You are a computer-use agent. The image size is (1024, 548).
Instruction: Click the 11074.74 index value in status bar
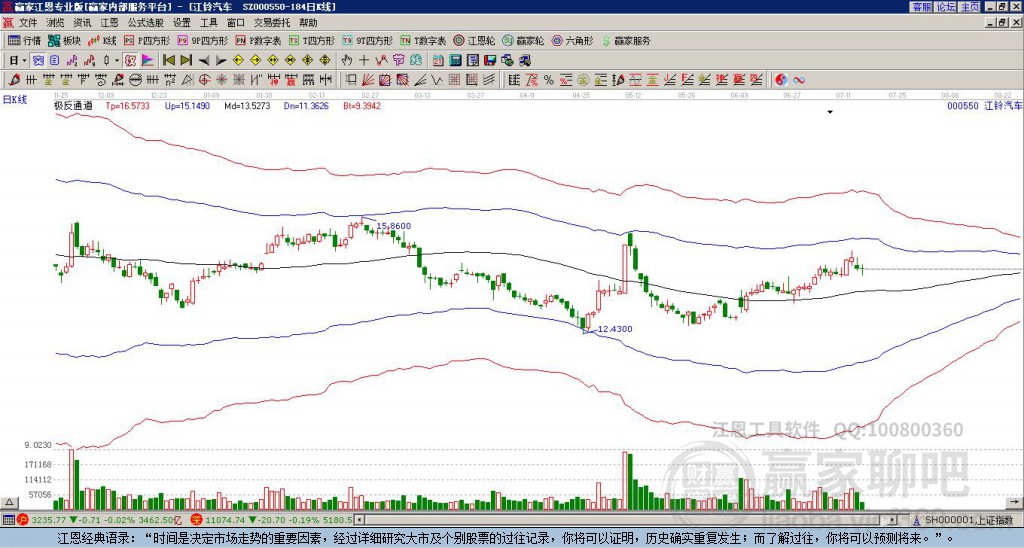224,520
